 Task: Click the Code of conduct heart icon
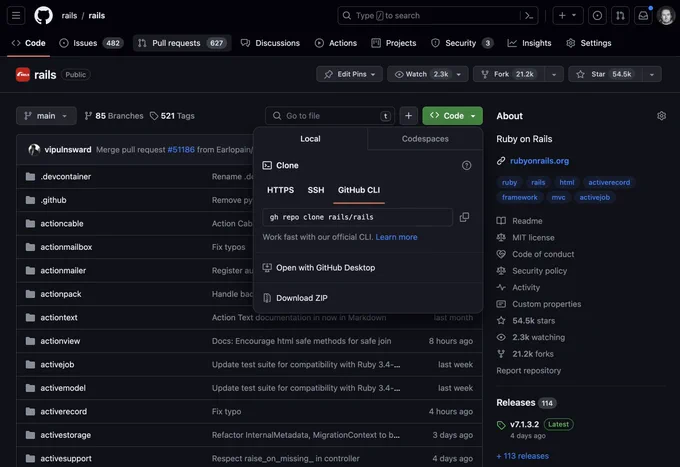pos(501,254)
